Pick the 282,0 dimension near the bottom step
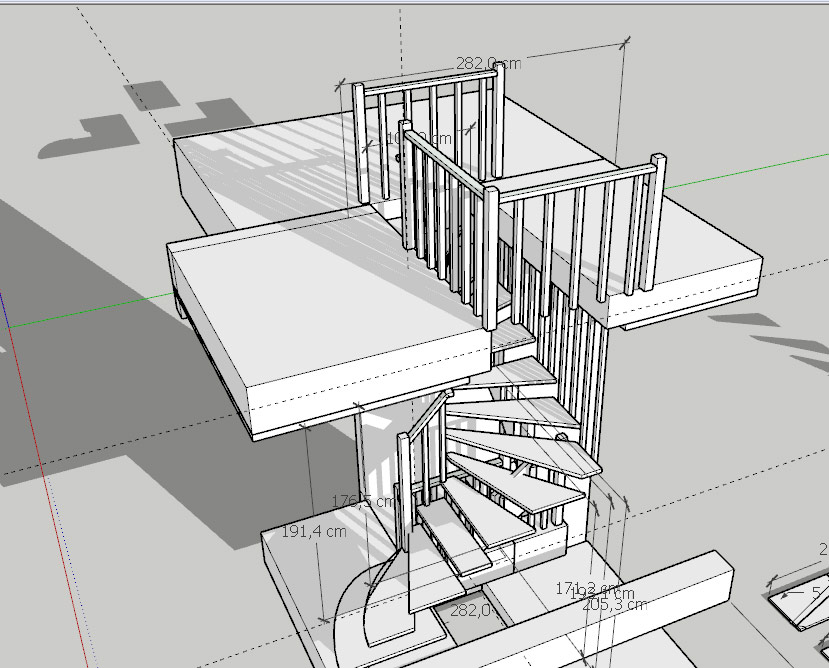Image resolution: width=829 pixels, height=668 pixels. tap(469, 609)
